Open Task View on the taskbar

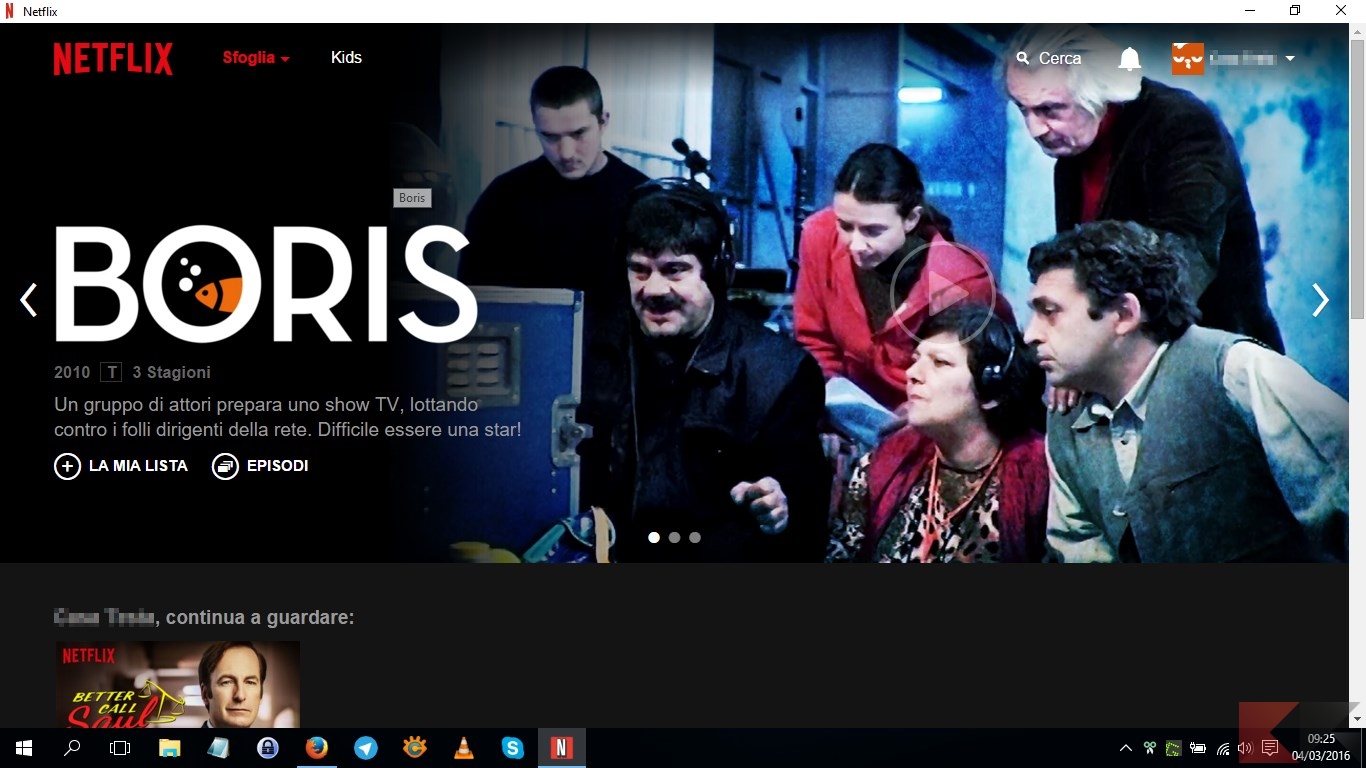click(x=120, y=748)
